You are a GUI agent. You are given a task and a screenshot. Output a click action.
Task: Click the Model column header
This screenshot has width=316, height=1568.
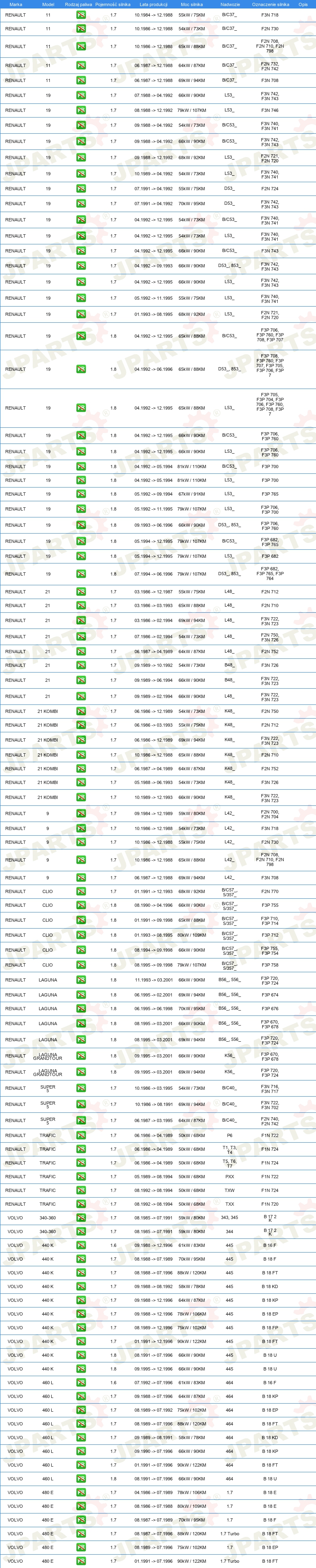pyautogui.click(x=48, y=4)
